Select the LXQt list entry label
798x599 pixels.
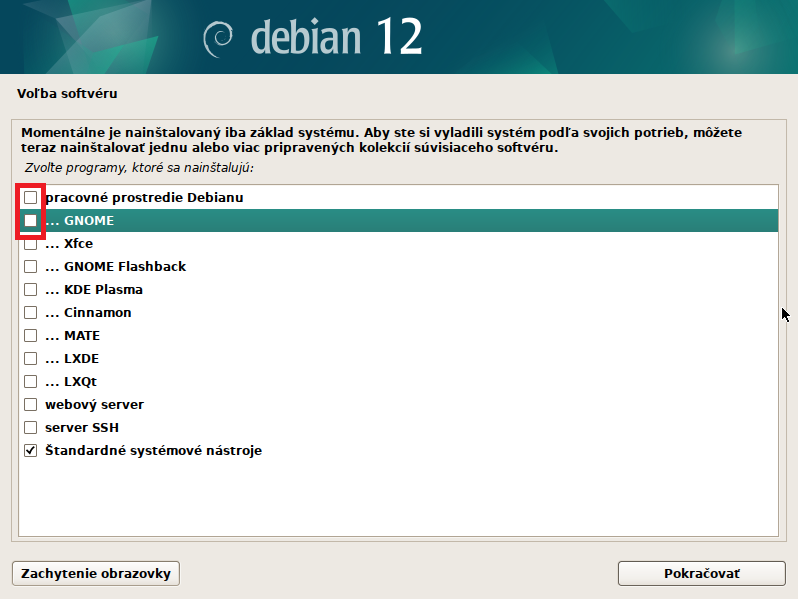[x=80, y=382]
